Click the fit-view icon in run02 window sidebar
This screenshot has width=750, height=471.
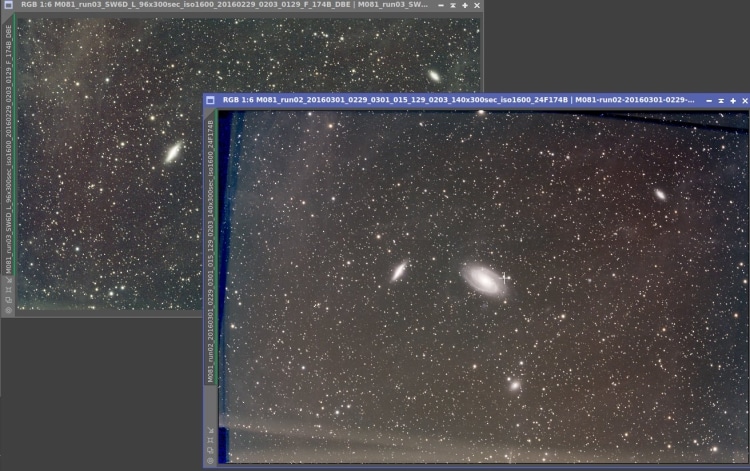click(x=210, y=440)
